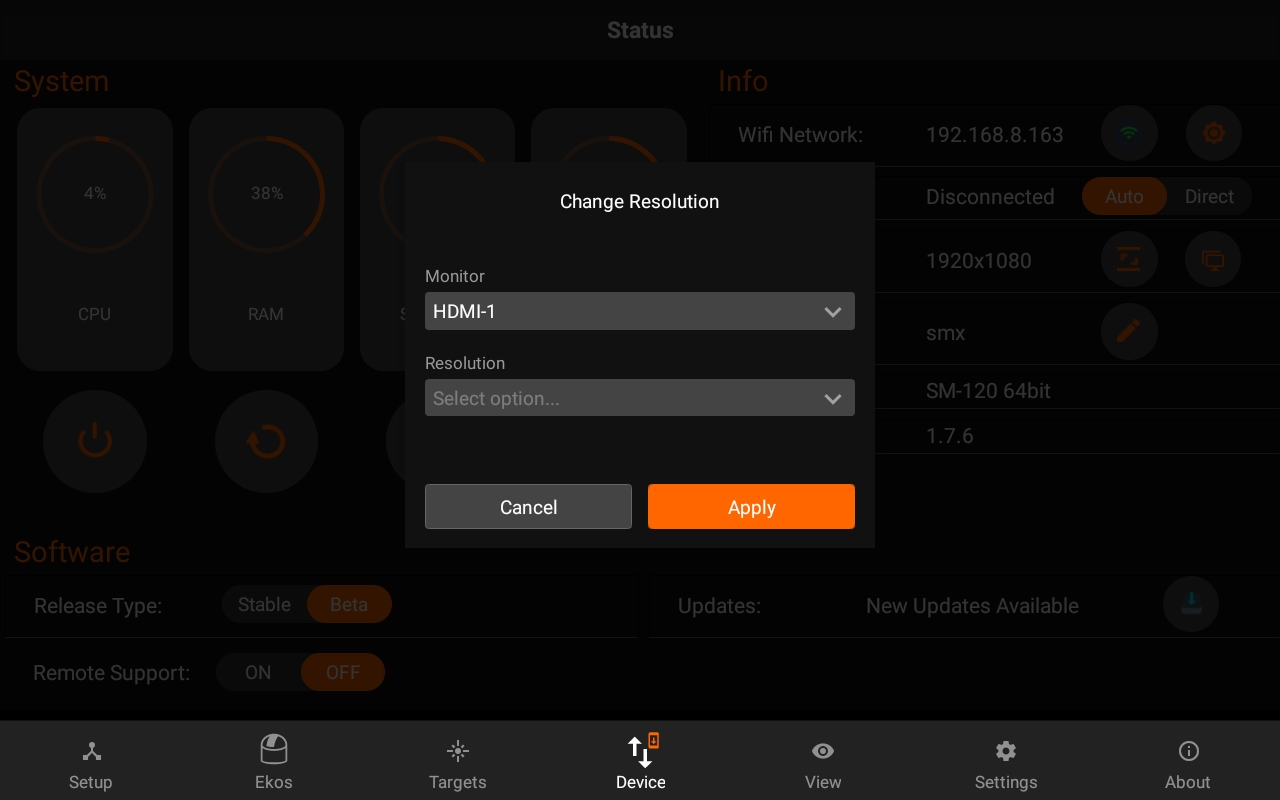Click the monitor icon beside 1920x1080

point(1214,261)
